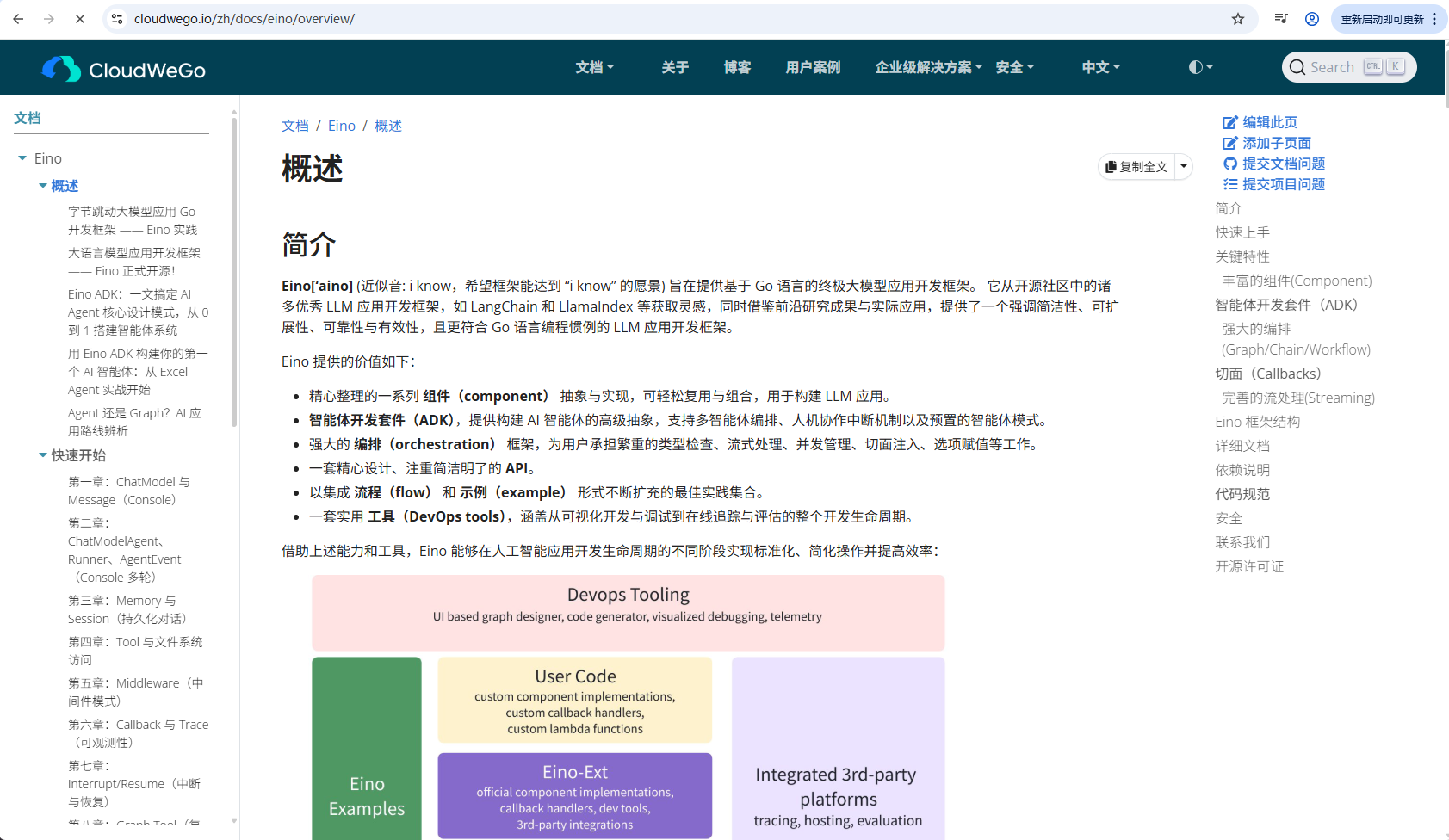
Task: Open 字节跳动大模型应用 Go 开发框架 sidebar item
Action: (x=133, y=220)
